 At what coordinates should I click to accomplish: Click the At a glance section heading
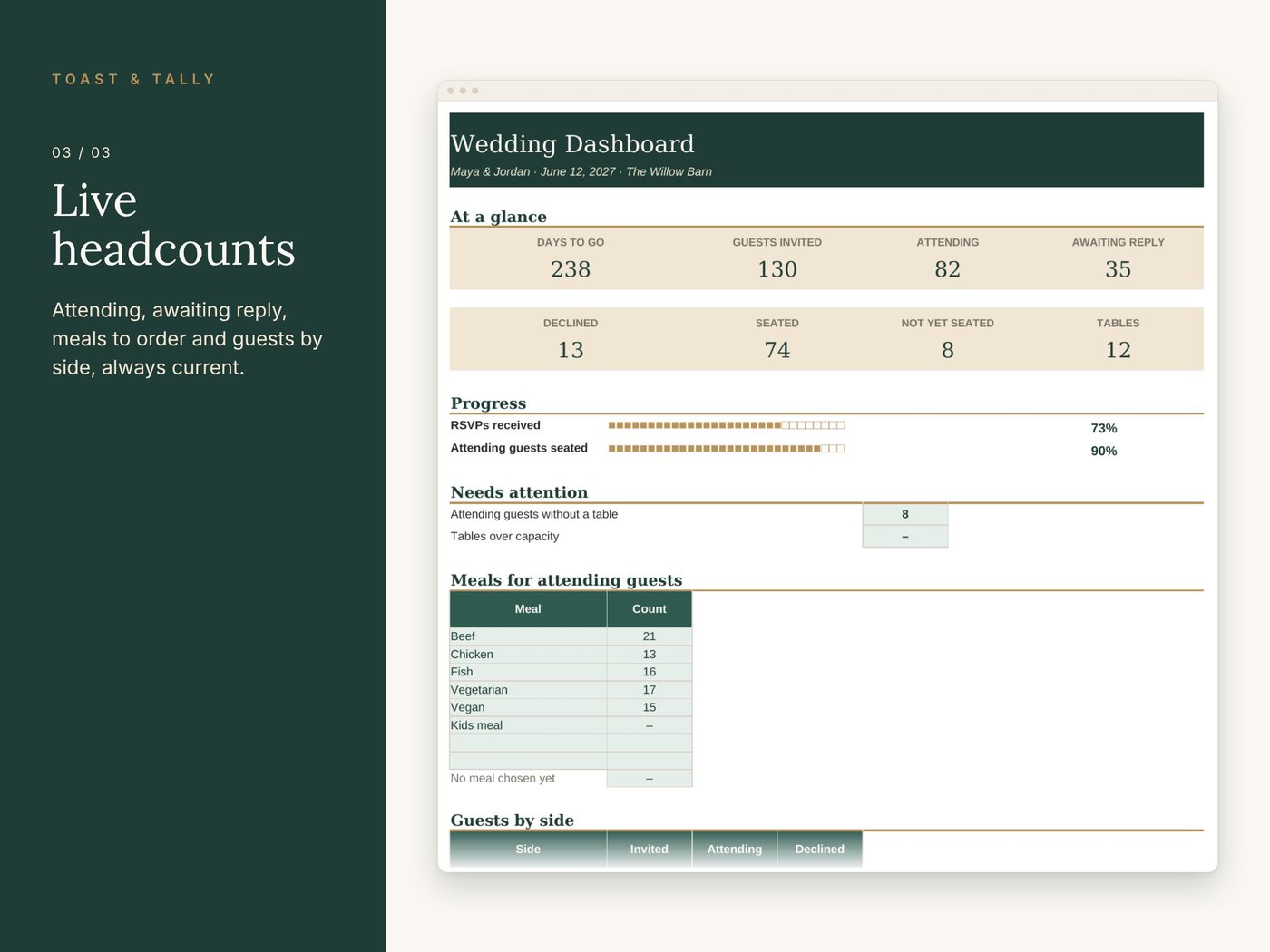click(x=498, y=217)
